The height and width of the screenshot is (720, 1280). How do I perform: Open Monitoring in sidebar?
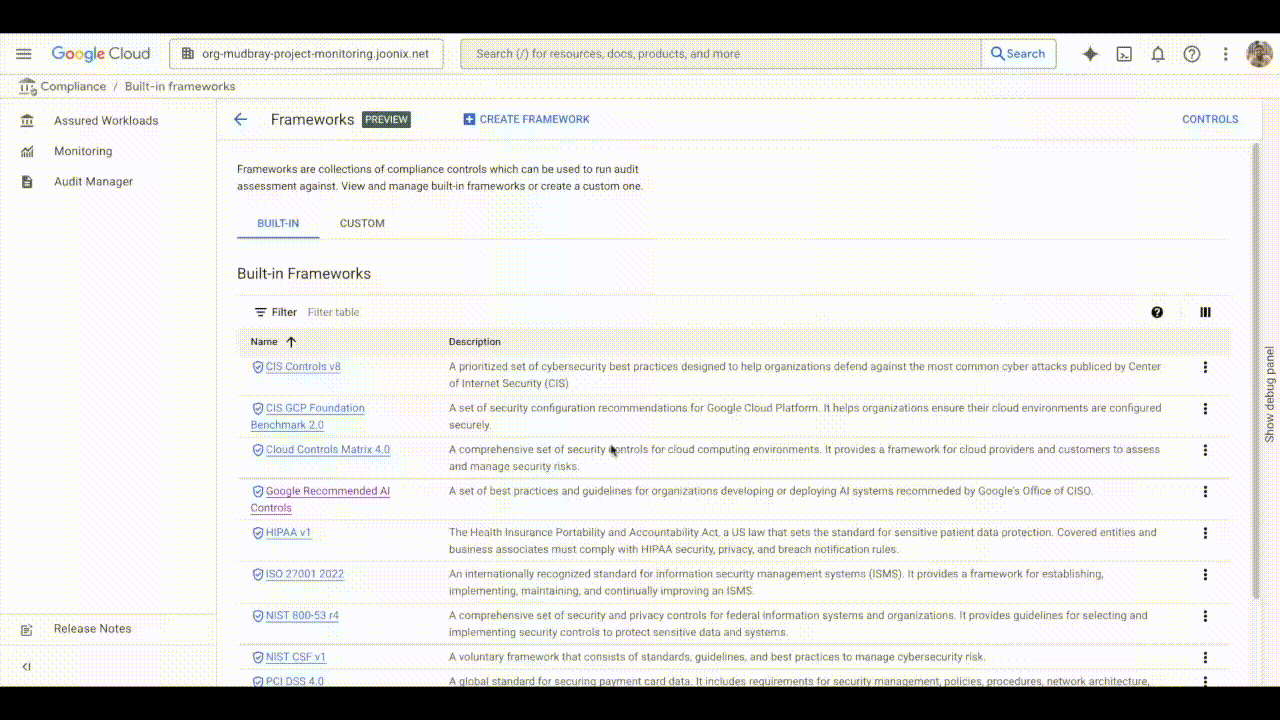click(x=83, y=152)
